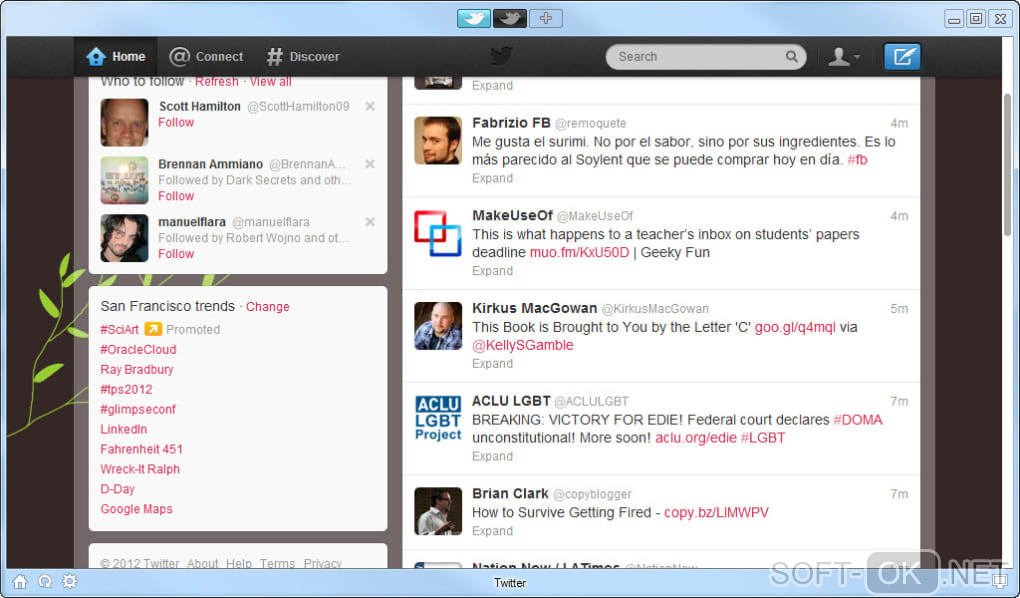Image resolution: width=1020 pixels, height=598 pixels.
Task: Open Brian Clark's profile name
Action: point(510,494)
